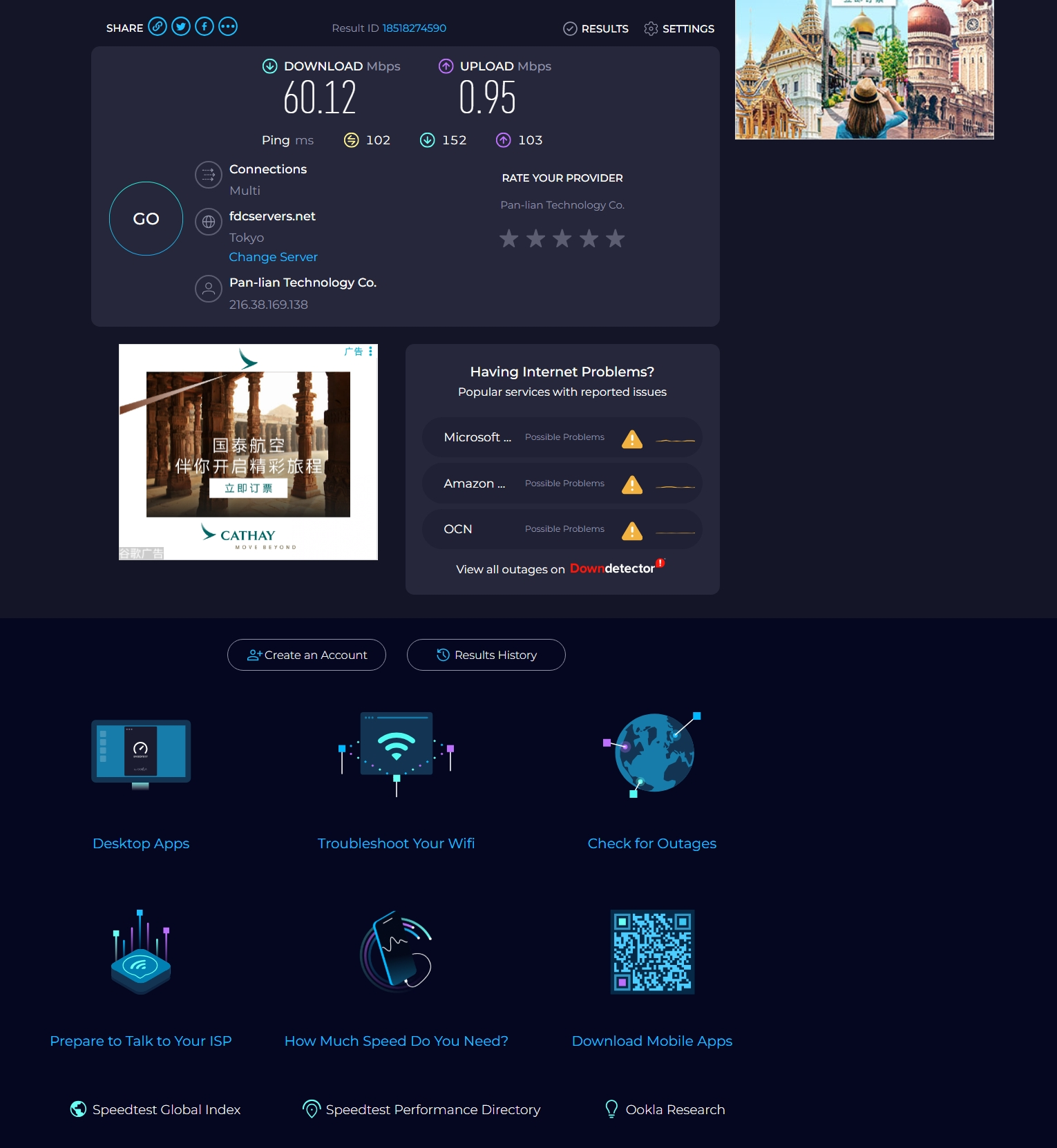
Task: Click router ISP illustration
Action: [141, 952]
